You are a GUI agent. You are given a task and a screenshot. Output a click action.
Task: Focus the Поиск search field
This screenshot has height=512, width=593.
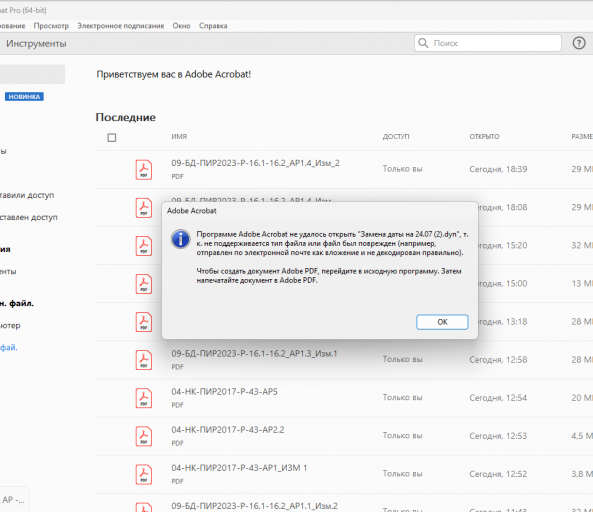pyautogui.click(x=487, y=43)
